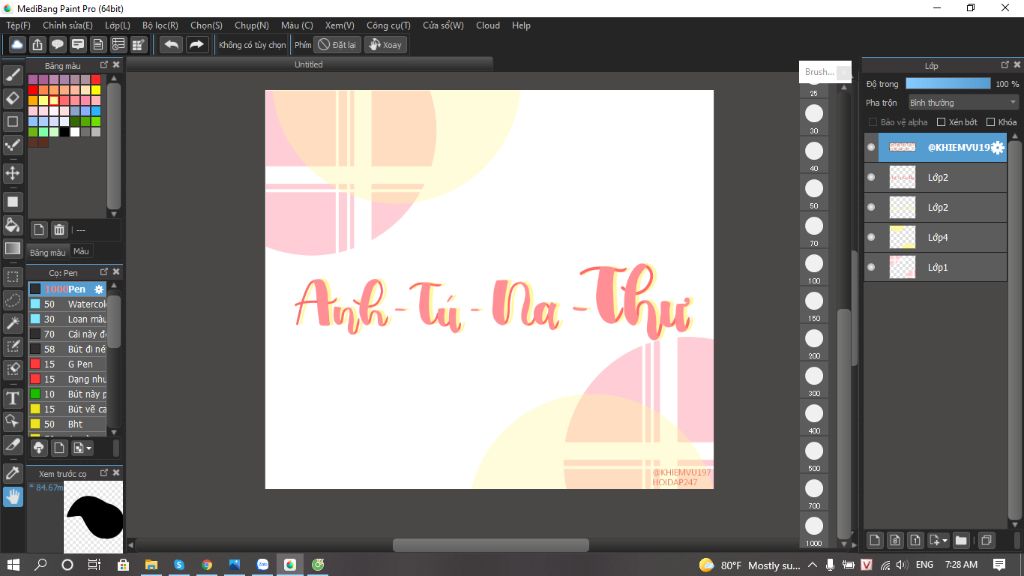The width and height of the screenshot is (1024, 576).
Task: Select the Select Eraser tool
Action: click(12, 370)
